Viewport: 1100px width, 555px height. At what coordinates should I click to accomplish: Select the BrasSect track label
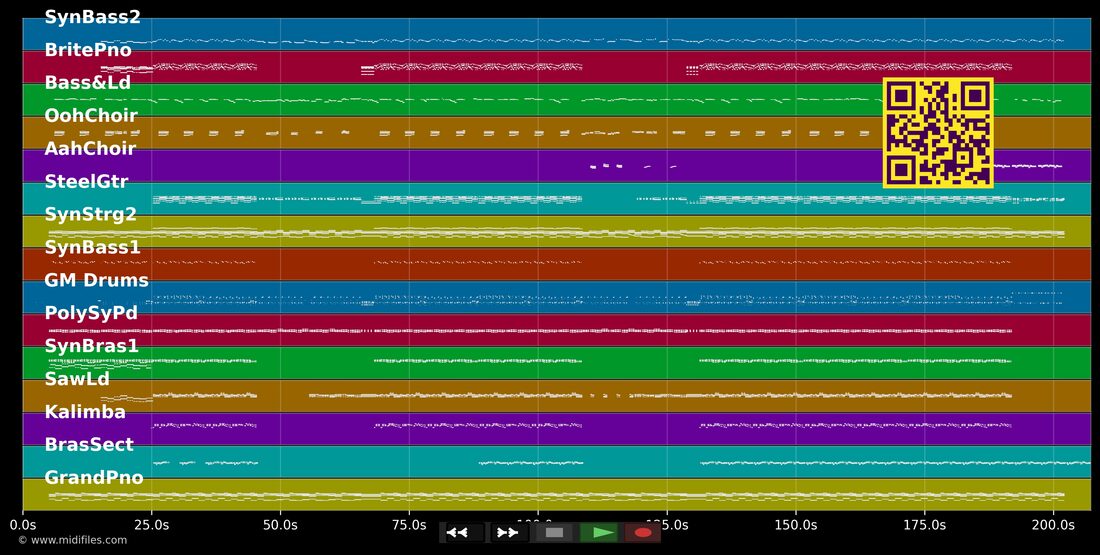[x=89, y=445]
